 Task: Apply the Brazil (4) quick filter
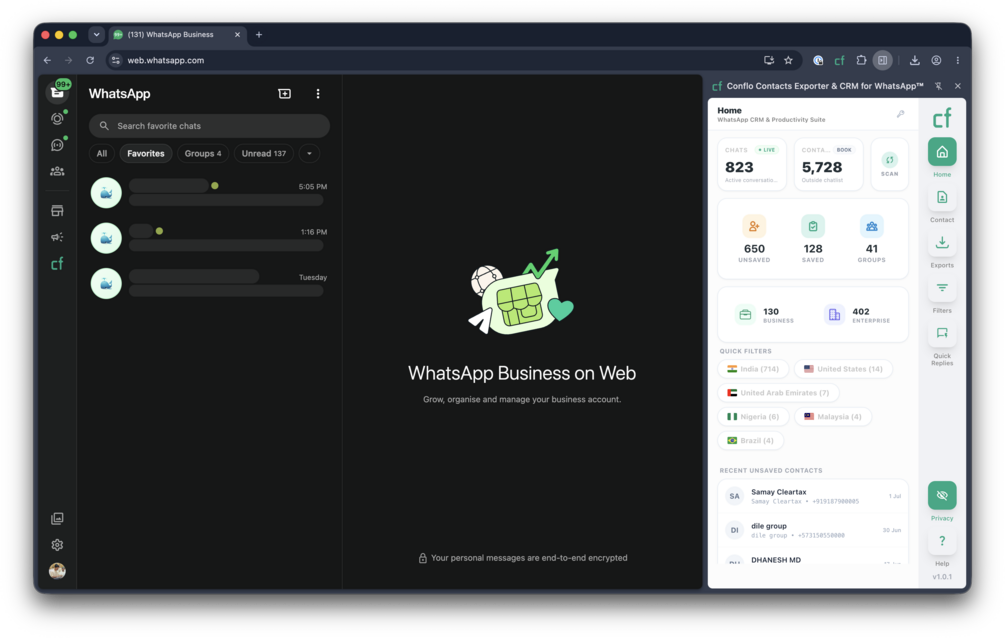pos(751,440)
